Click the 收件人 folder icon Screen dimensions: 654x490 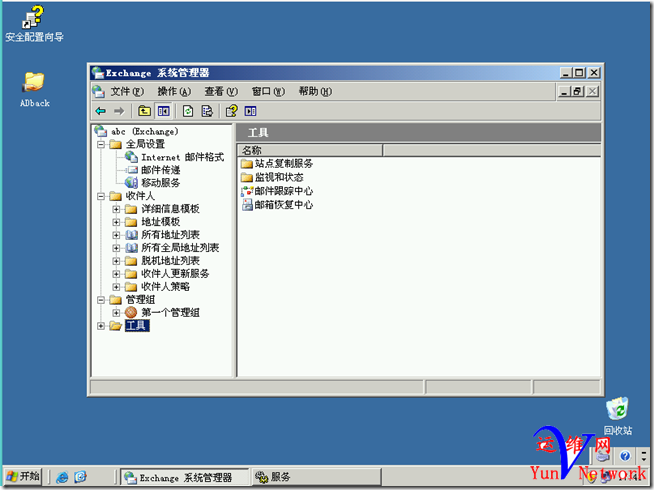click(115, 196)
